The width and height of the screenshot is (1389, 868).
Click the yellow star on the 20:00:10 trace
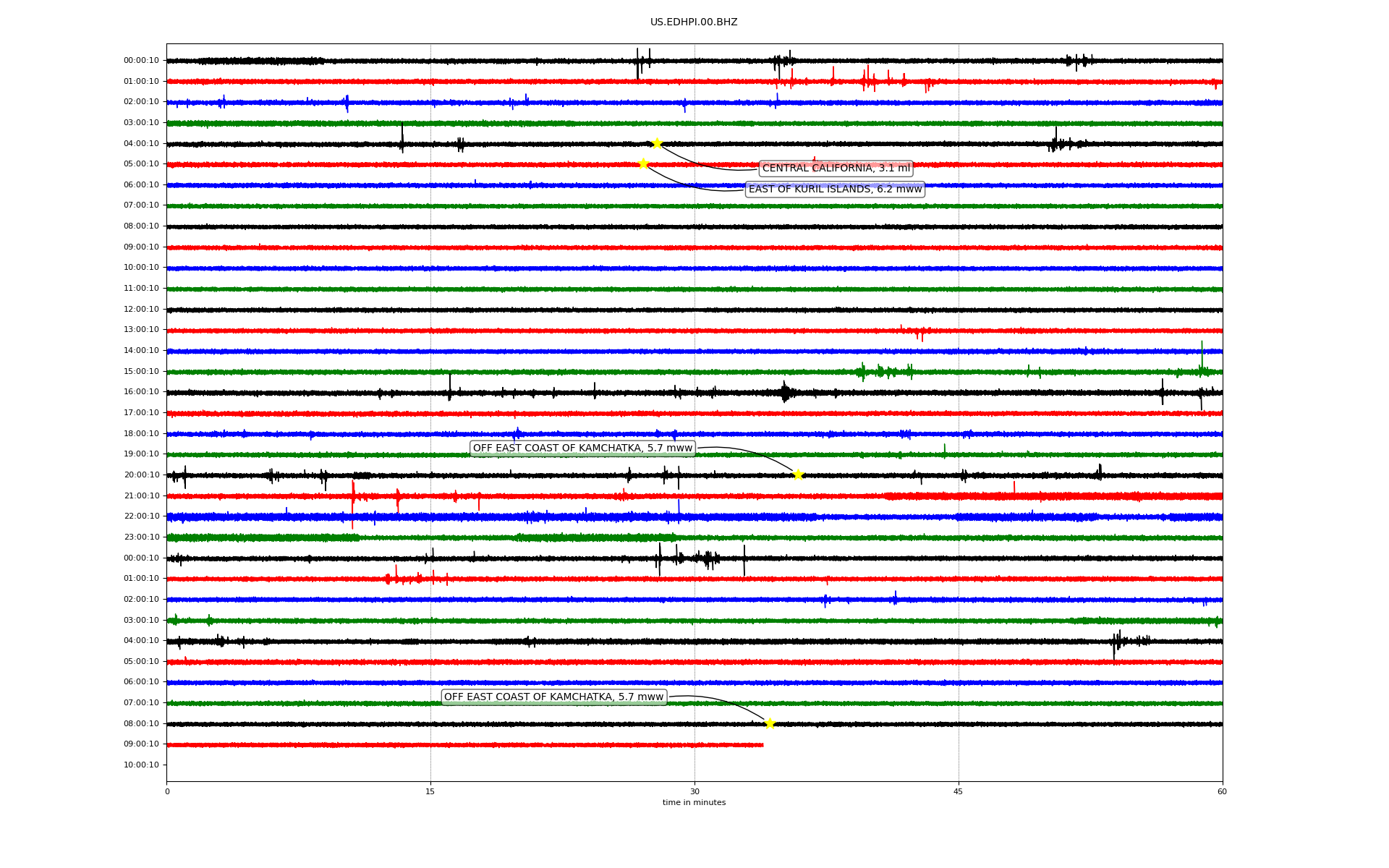pyautogui.click(x=797, y=475)
